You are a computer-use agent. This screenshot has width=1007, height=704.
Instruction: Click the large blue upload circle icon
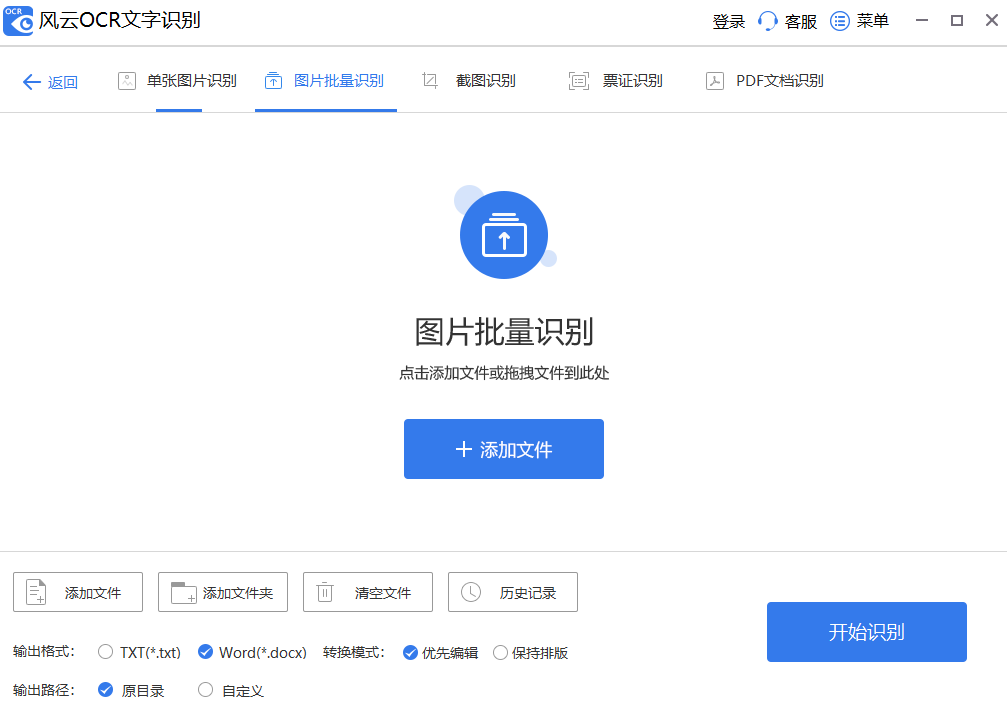[x=504, y=234]
